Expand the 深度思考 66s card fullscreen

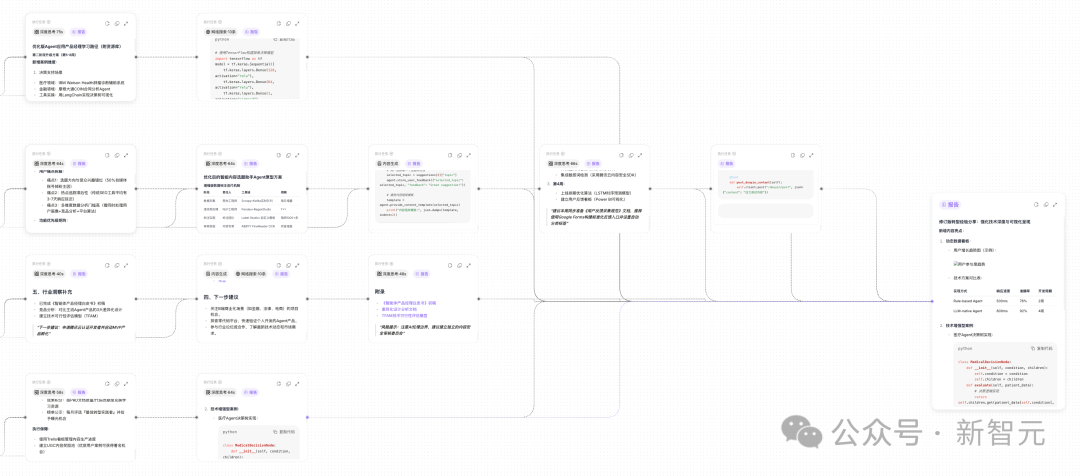click(x=640, y=154)
